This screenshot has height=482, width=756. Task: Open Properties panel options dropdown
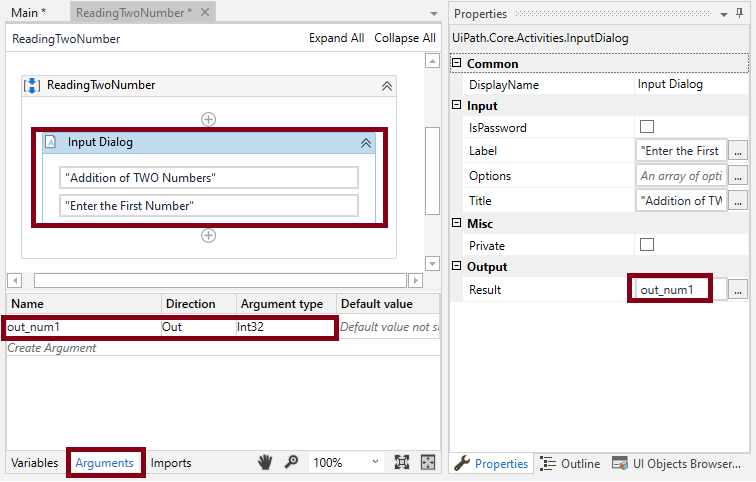[x=724, y=14]
